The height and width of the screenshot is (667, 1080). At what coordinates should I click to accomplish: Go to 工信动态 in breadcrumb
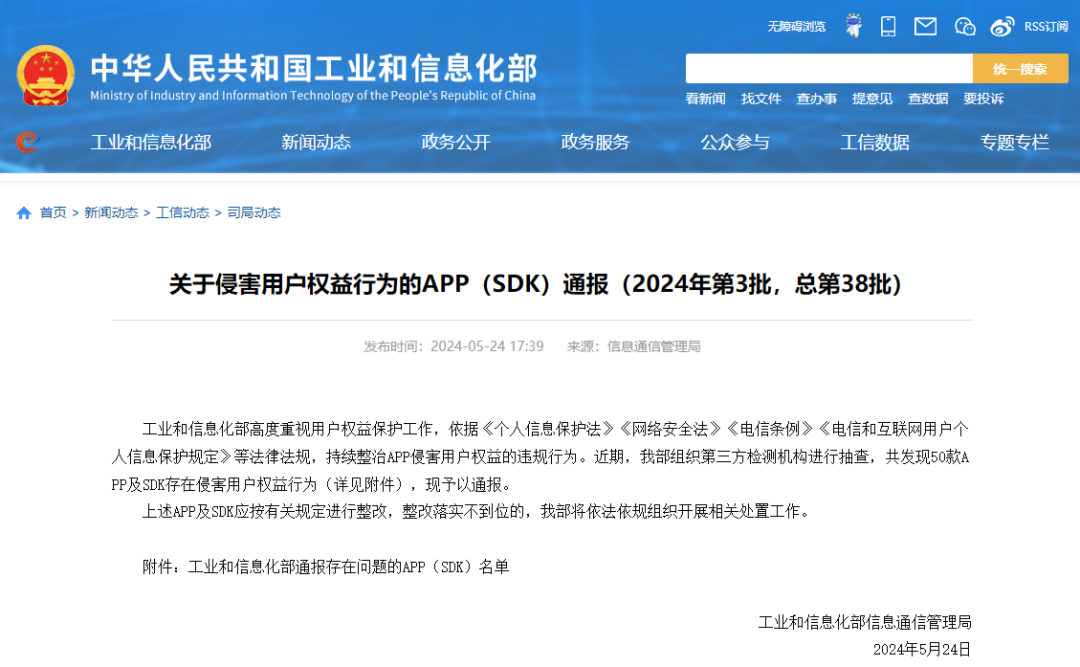tap(183, 212)
